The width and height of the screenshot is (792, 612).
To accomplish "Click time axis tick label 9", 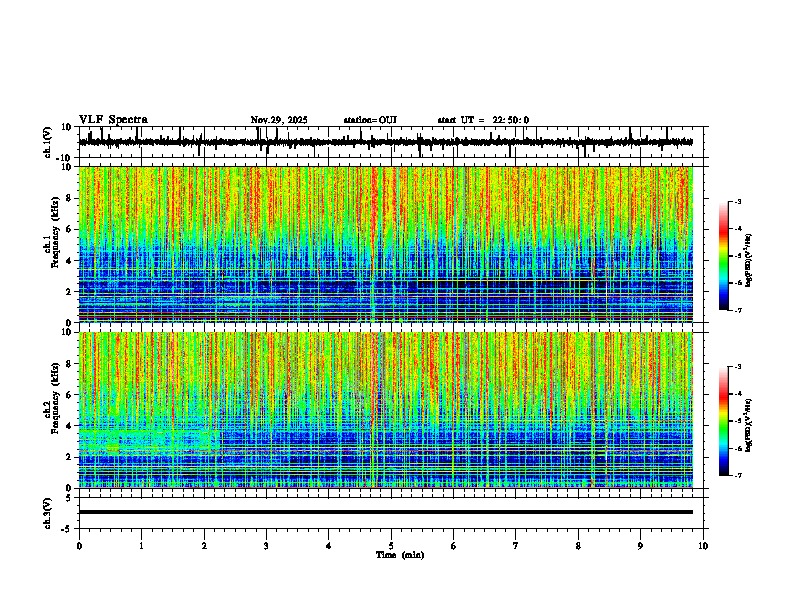I will tap(640, 546).
